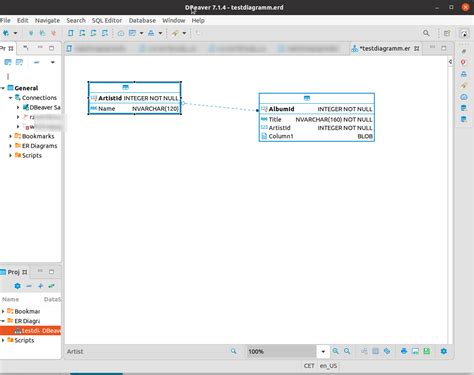Open the zoom level 100% dropdown
474x375 pixels.
coord(323,351)
